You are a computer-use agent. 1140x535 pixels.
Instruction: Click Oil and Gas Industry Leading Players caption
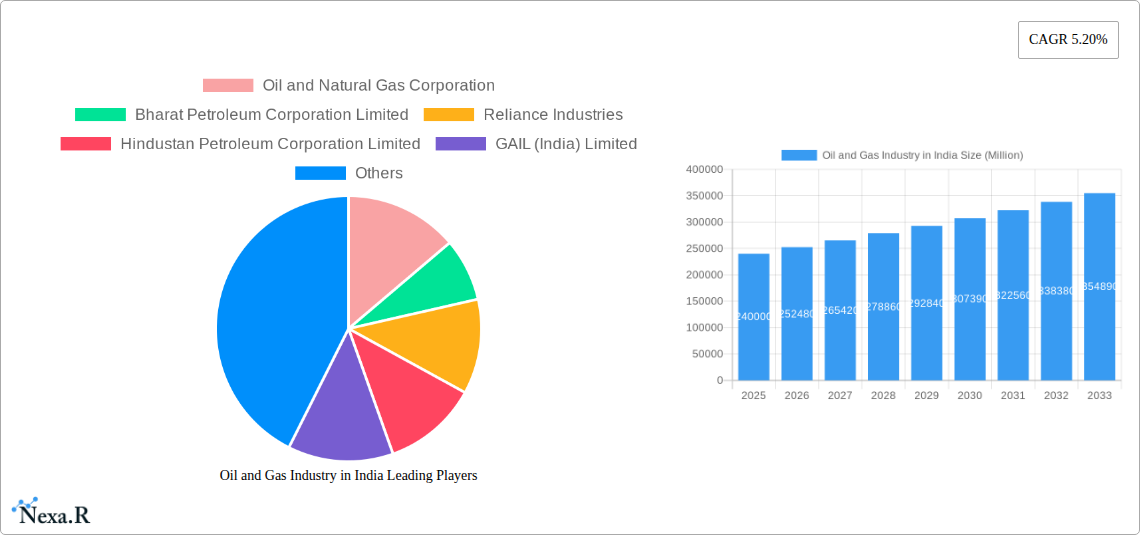(348, 475)
